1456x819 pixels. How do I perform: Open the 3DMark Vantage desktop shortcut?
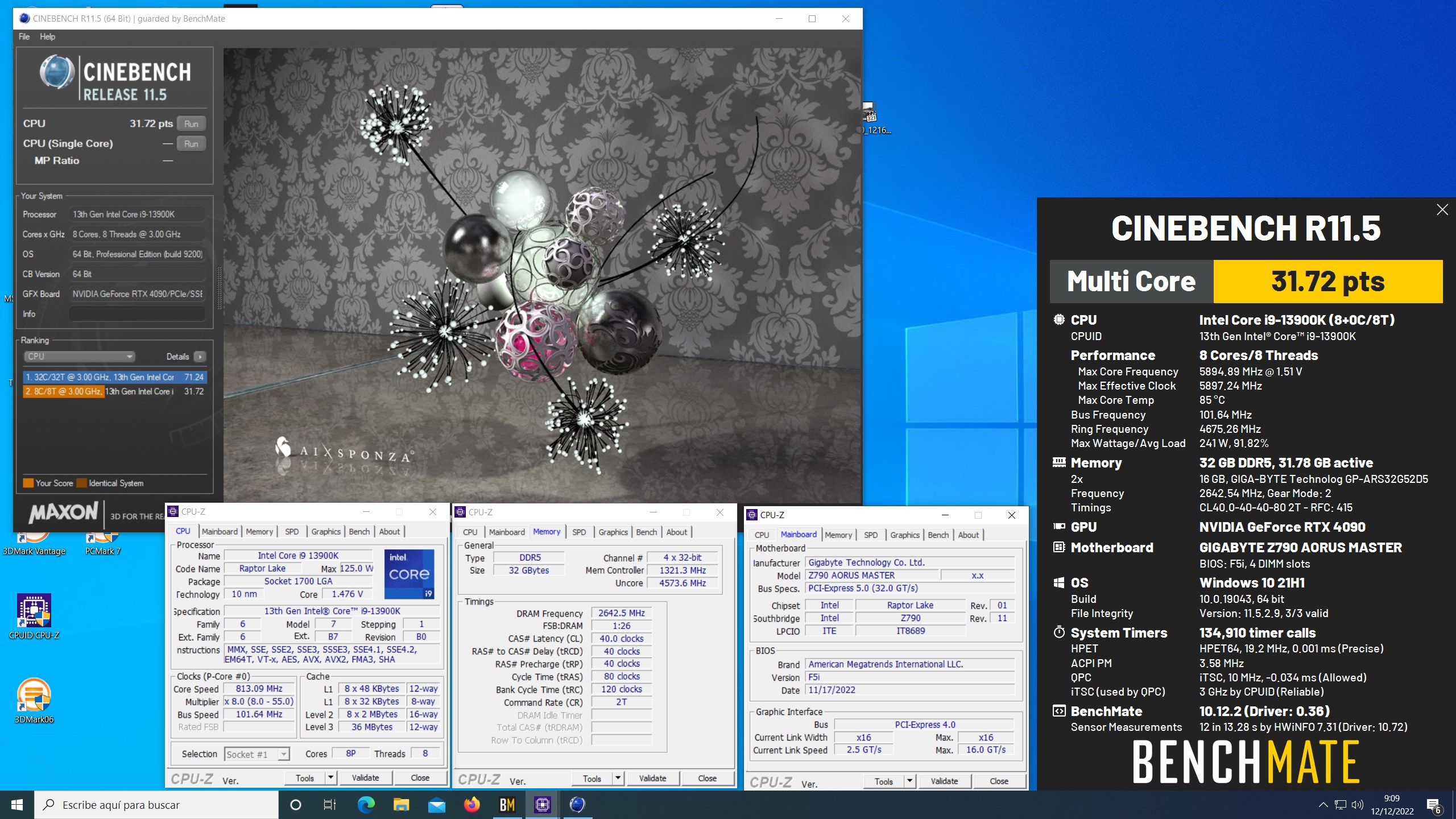click(34, 543)
